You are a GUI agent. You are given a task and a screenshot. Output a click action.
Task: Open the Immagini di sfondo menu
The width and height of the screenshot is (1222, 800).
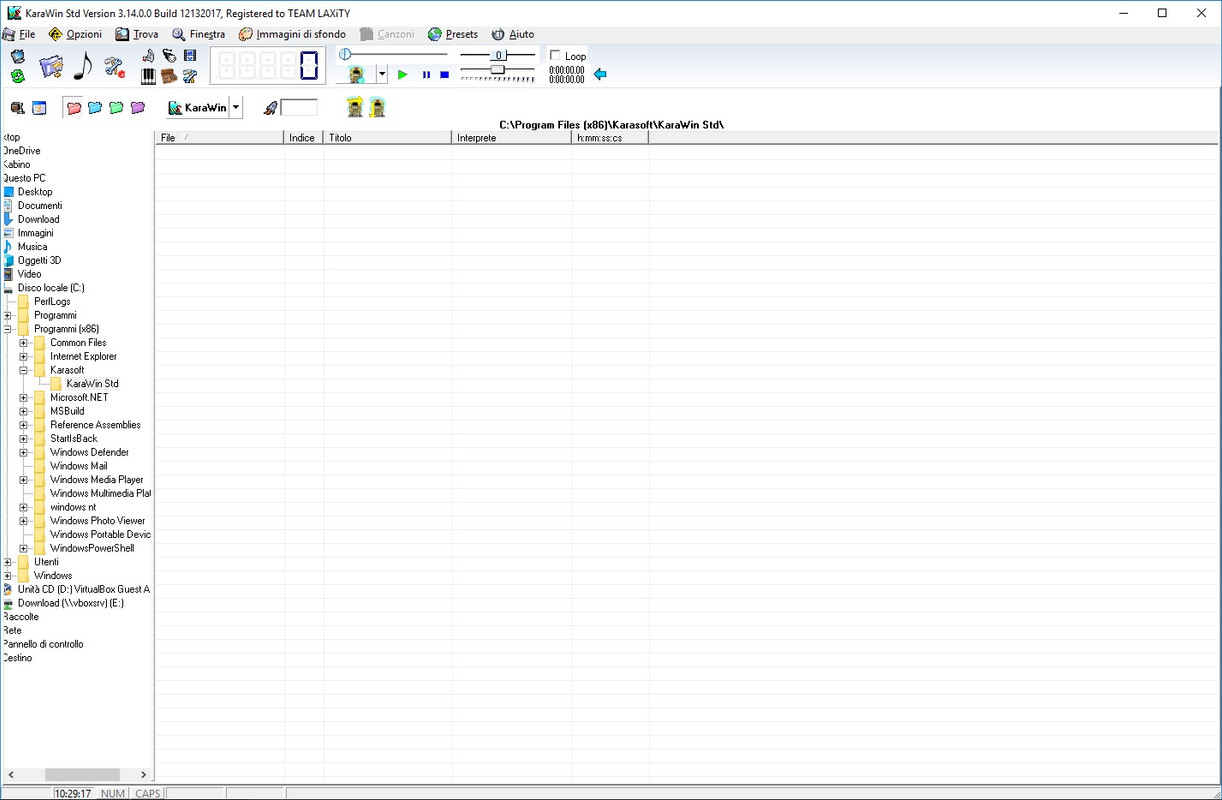tap(293, 34)
